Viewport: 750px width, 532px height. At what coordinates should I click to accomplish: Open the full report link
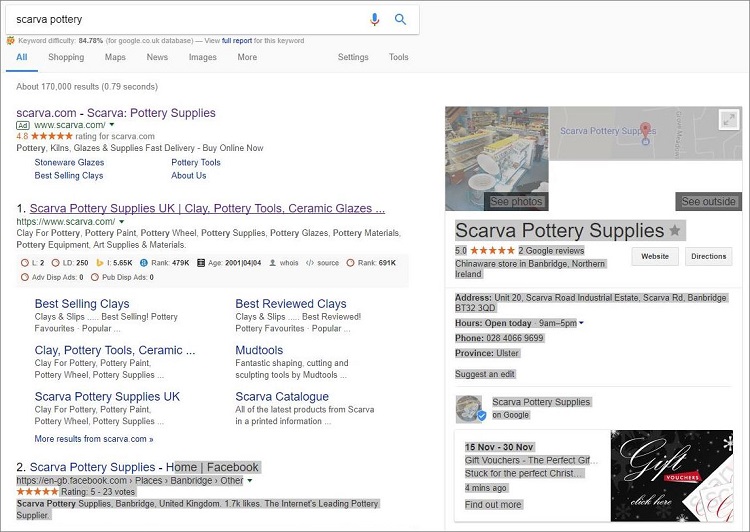coord(237,41)
